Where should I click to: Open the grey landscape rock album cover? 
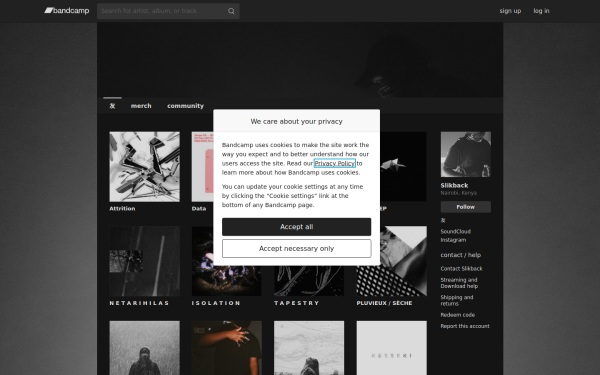[x=309, y=348]
